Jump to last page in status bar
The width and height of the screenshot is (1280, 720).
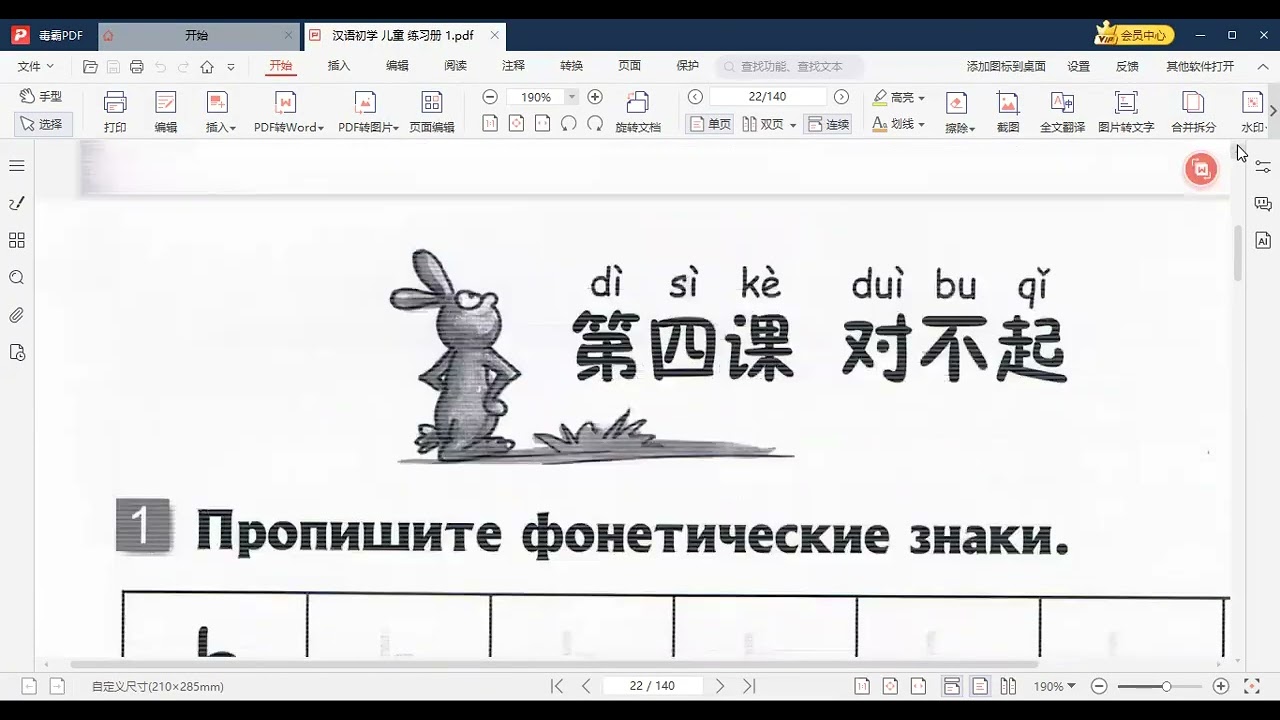(x=749, y=686)
